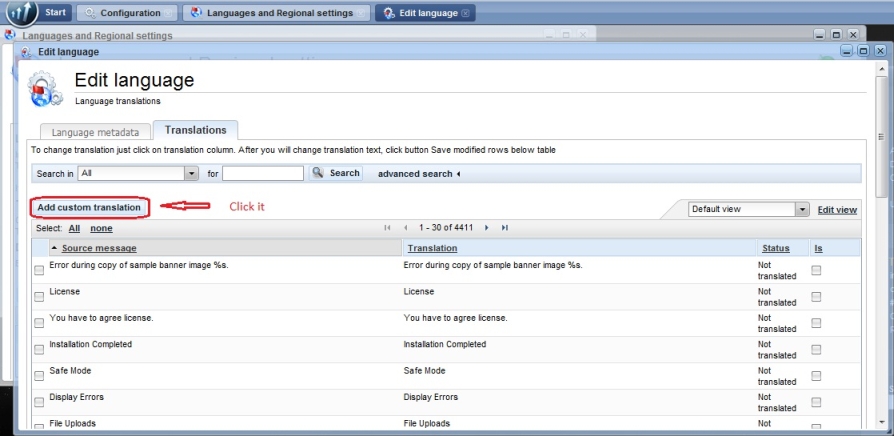894x436 pixels.
Task: Click File Uploads source message text
Action: [72, 423]
